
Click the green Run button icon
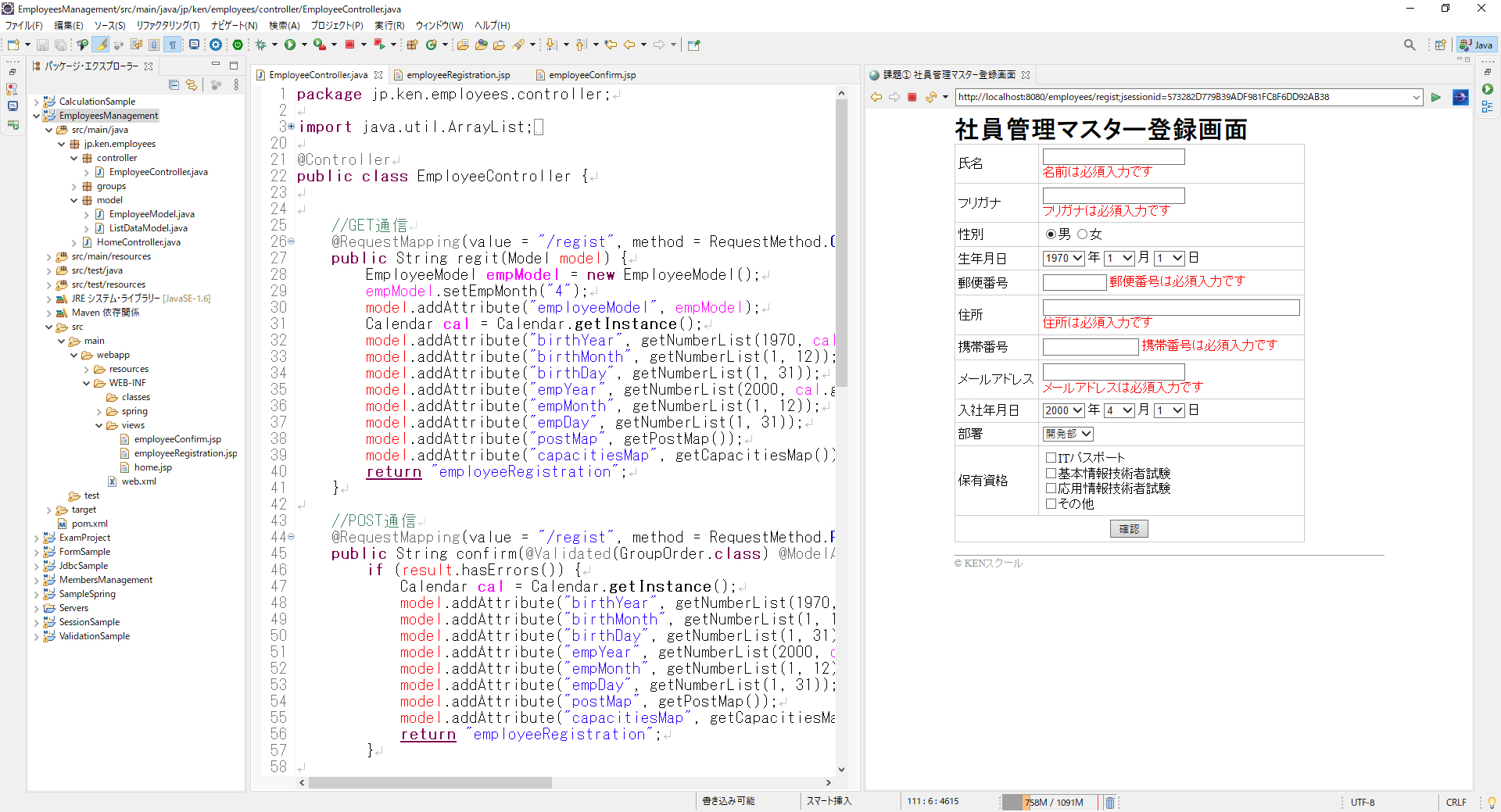pyautogui.click(x=290, y=45)
